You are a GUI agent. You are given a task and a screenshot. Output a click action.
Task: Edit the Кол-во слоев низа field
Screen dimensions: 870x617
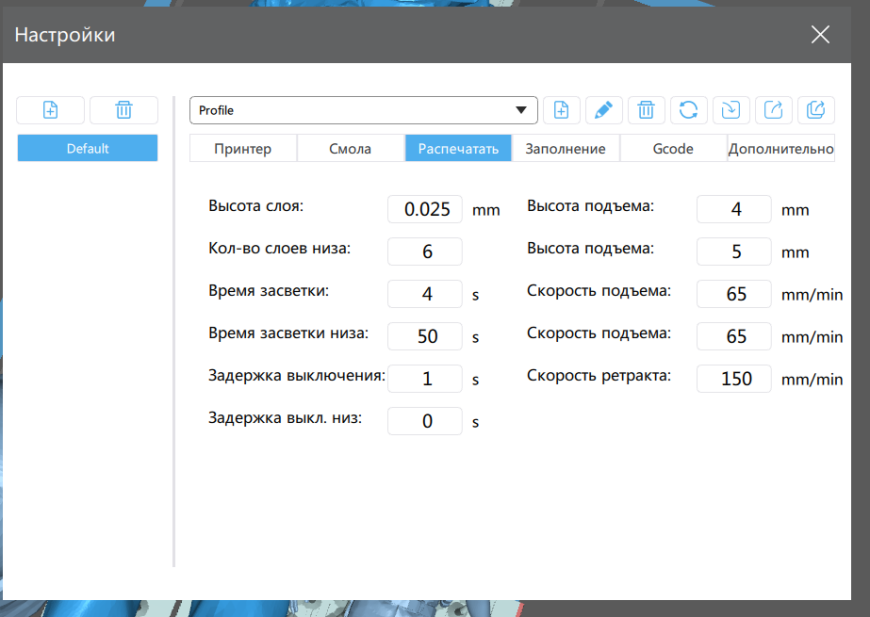coord(425,251)
